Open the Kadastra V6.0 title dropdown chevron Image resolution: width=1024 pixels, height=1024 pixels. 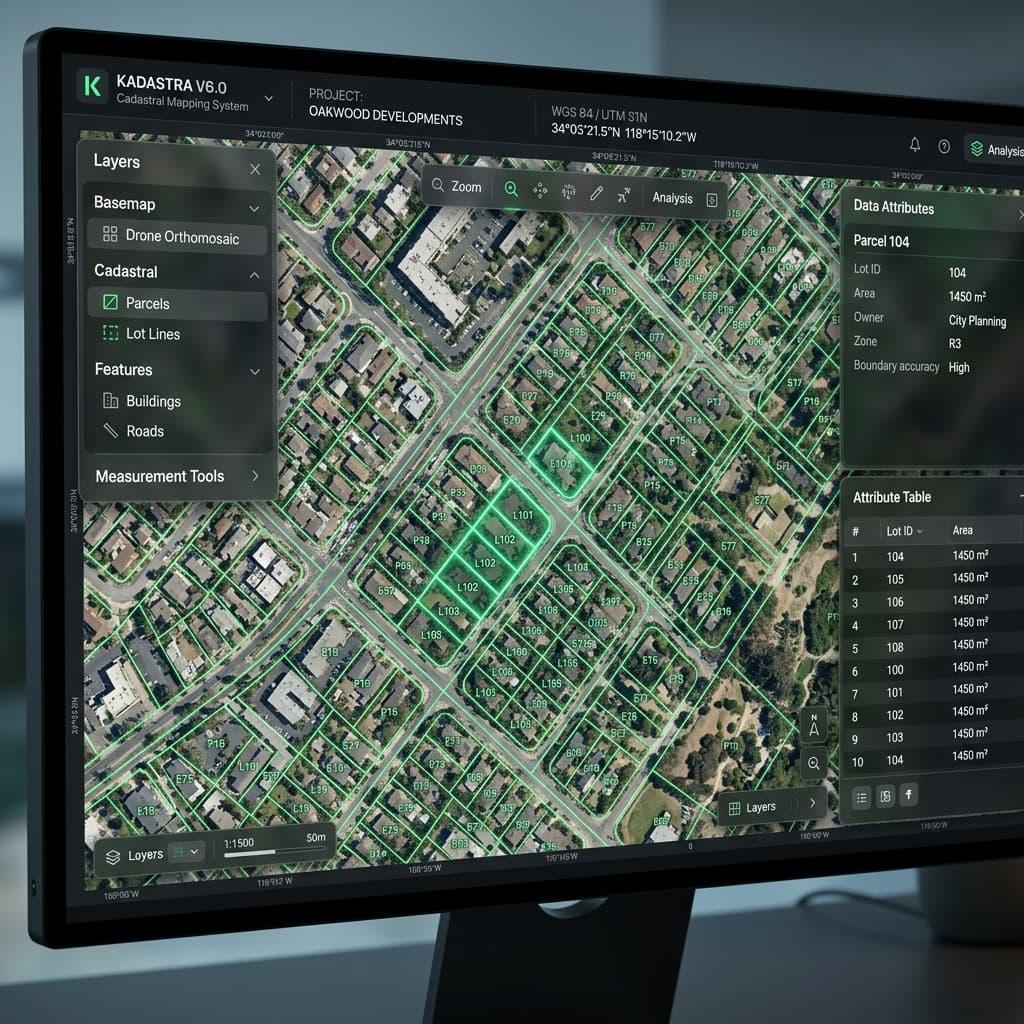coord(268,98)
